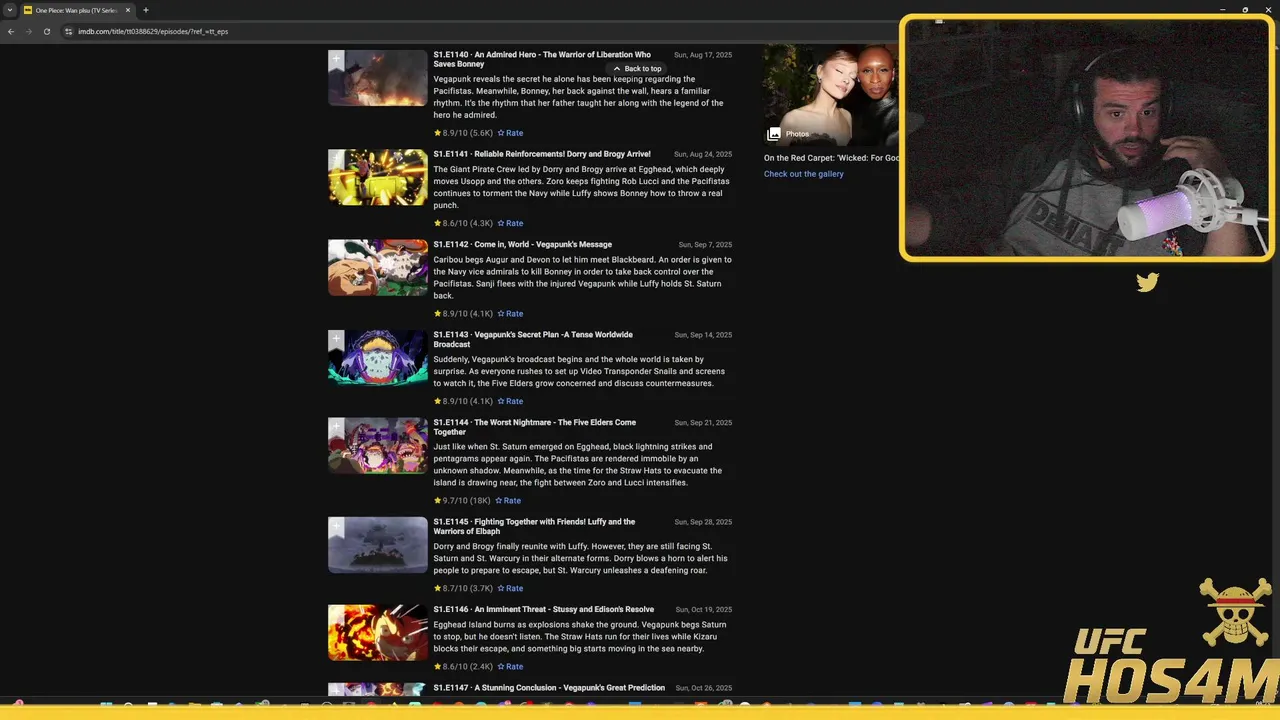Reload the IMDb page

click(46, 31)
